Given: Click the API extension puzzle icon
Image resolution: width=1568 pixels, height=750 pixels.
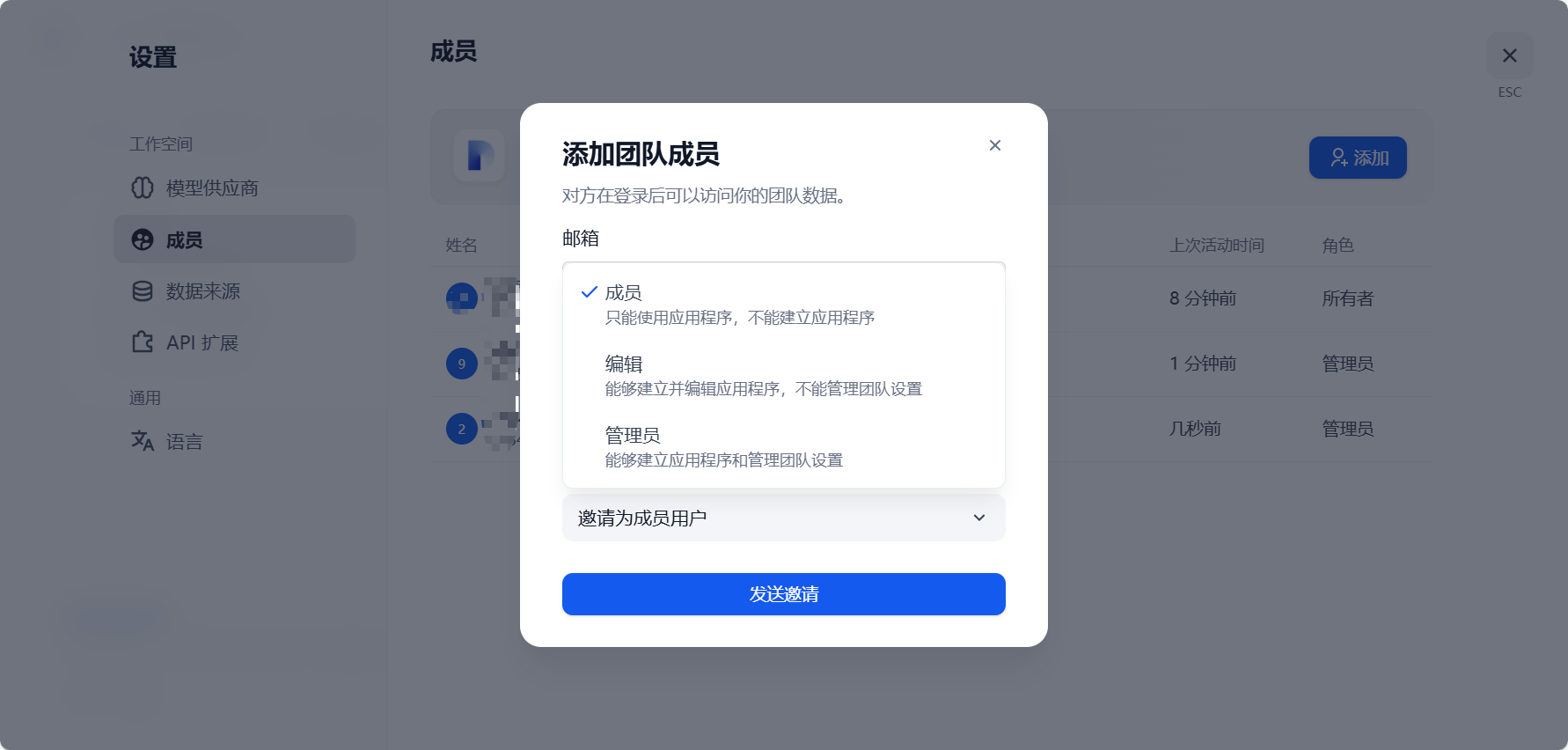Looking at the screenshot, I should click(143, 342).
